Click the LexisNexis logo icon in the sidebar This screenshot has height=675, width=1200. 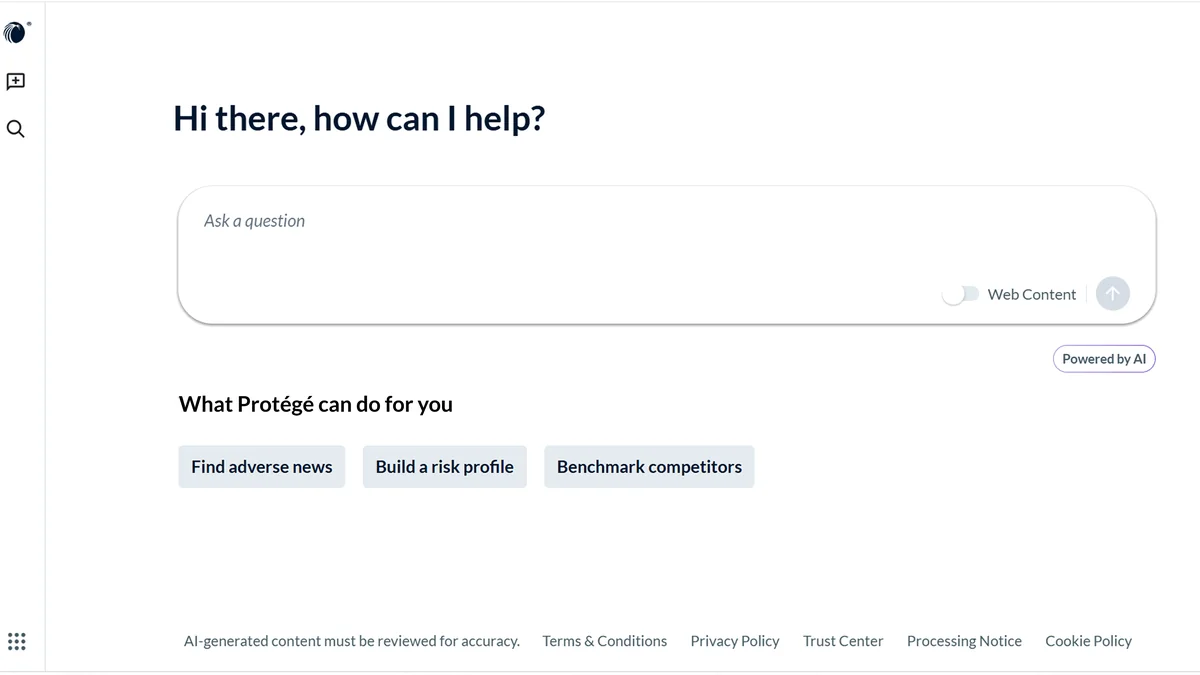tap(16, 33)
